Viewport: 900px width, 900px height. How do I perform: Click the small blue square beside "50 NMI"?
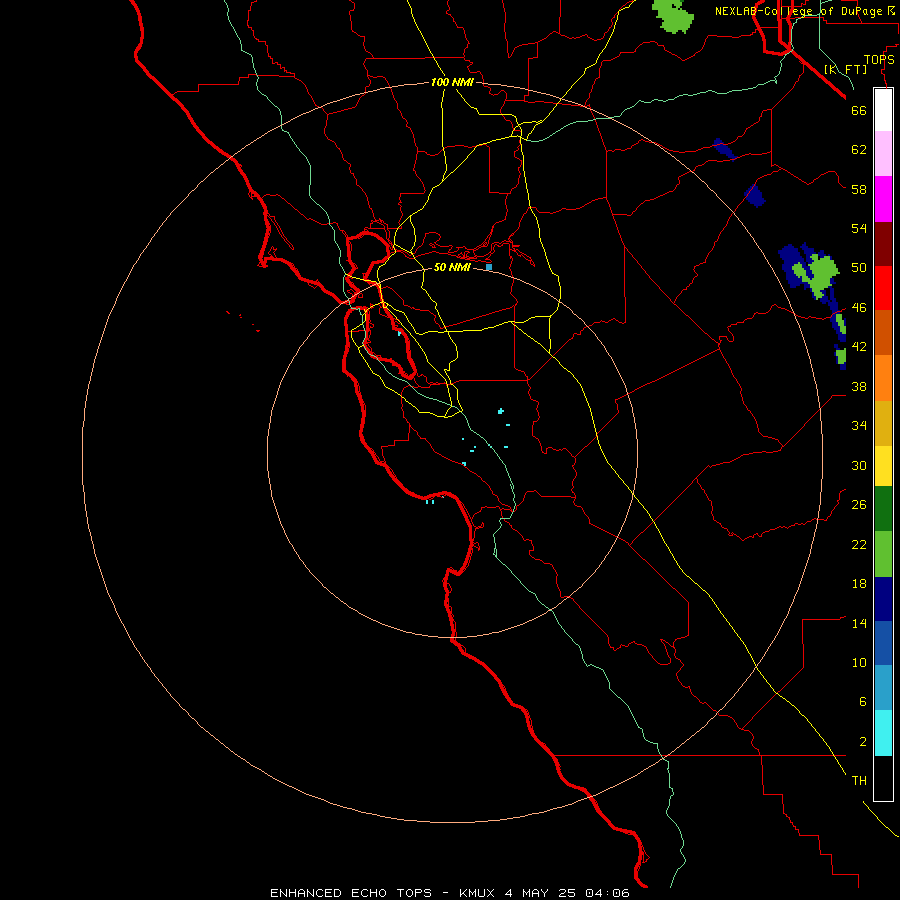click(489, 267)
